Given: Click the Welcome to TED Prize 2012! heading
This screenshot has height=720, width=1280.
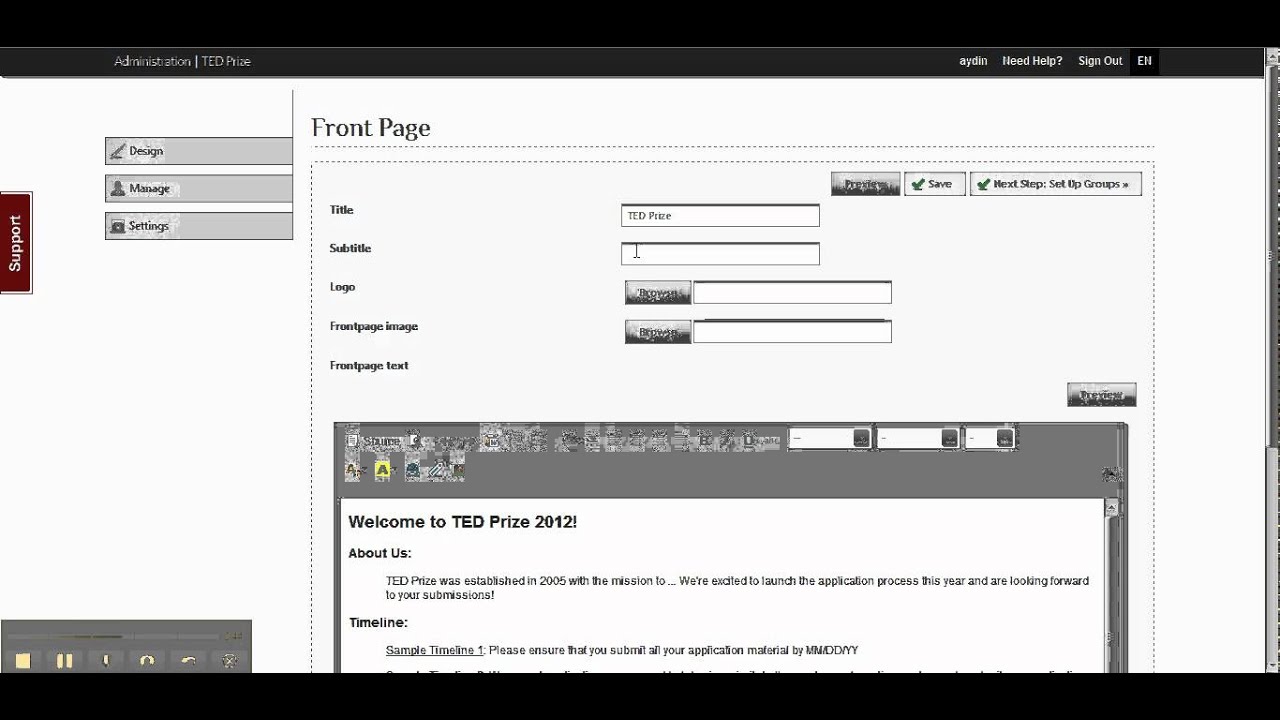Looking at the screenshot, I should point(462,522).
